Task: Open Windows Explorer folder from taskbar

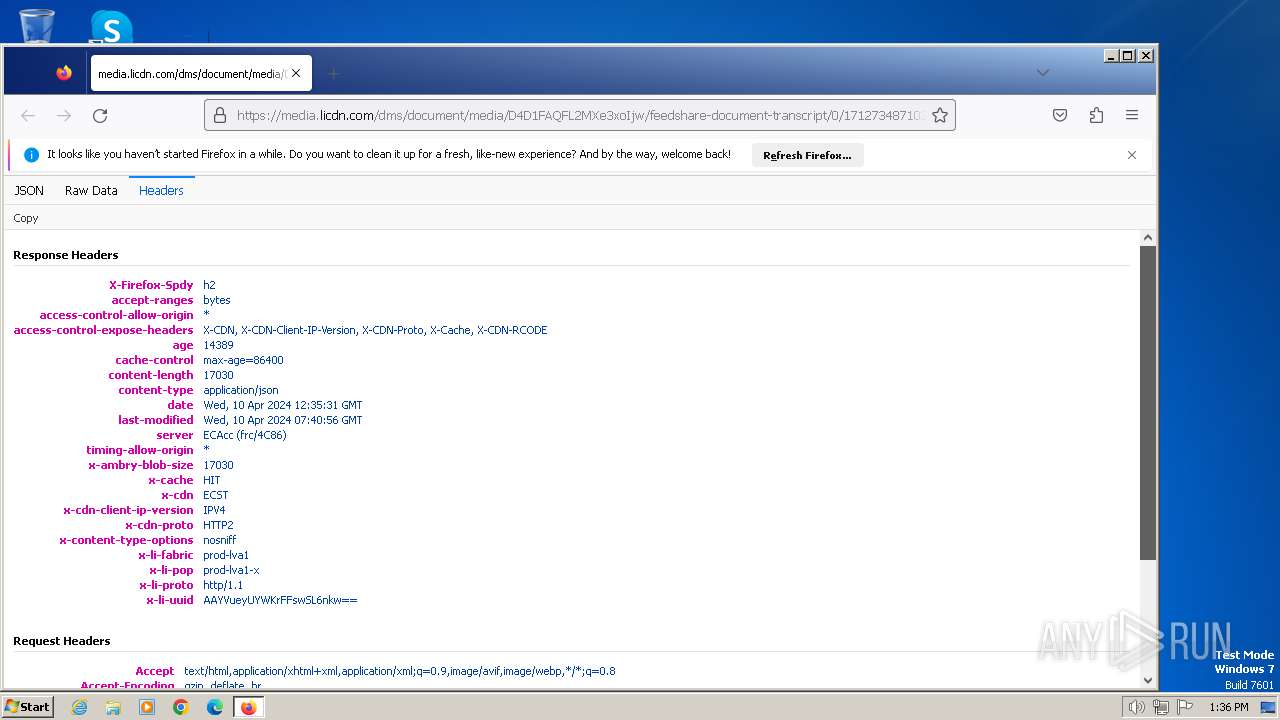Action: coord(113,707)
